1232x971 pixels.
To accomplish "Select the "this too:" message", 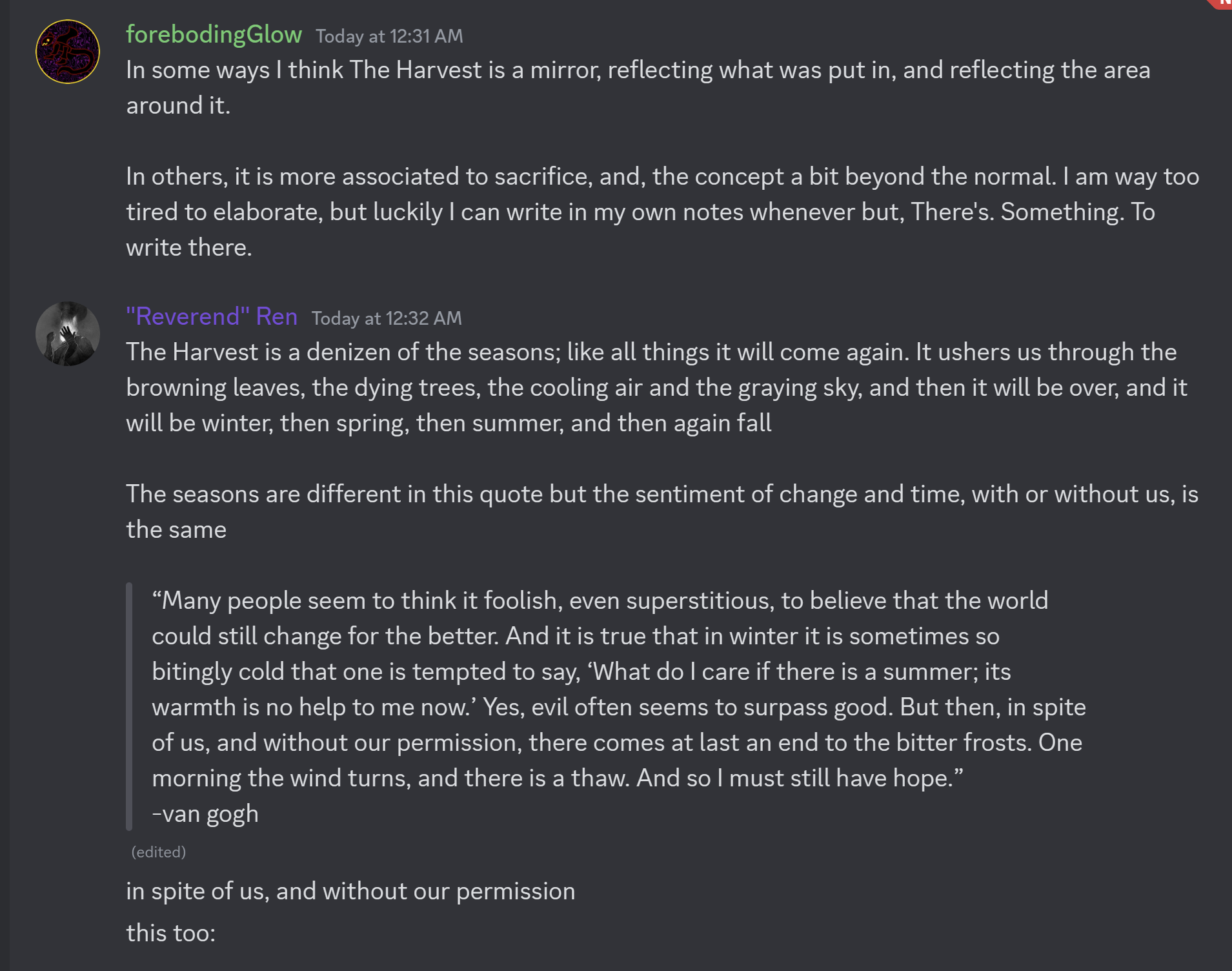I will tap(171, 933).
